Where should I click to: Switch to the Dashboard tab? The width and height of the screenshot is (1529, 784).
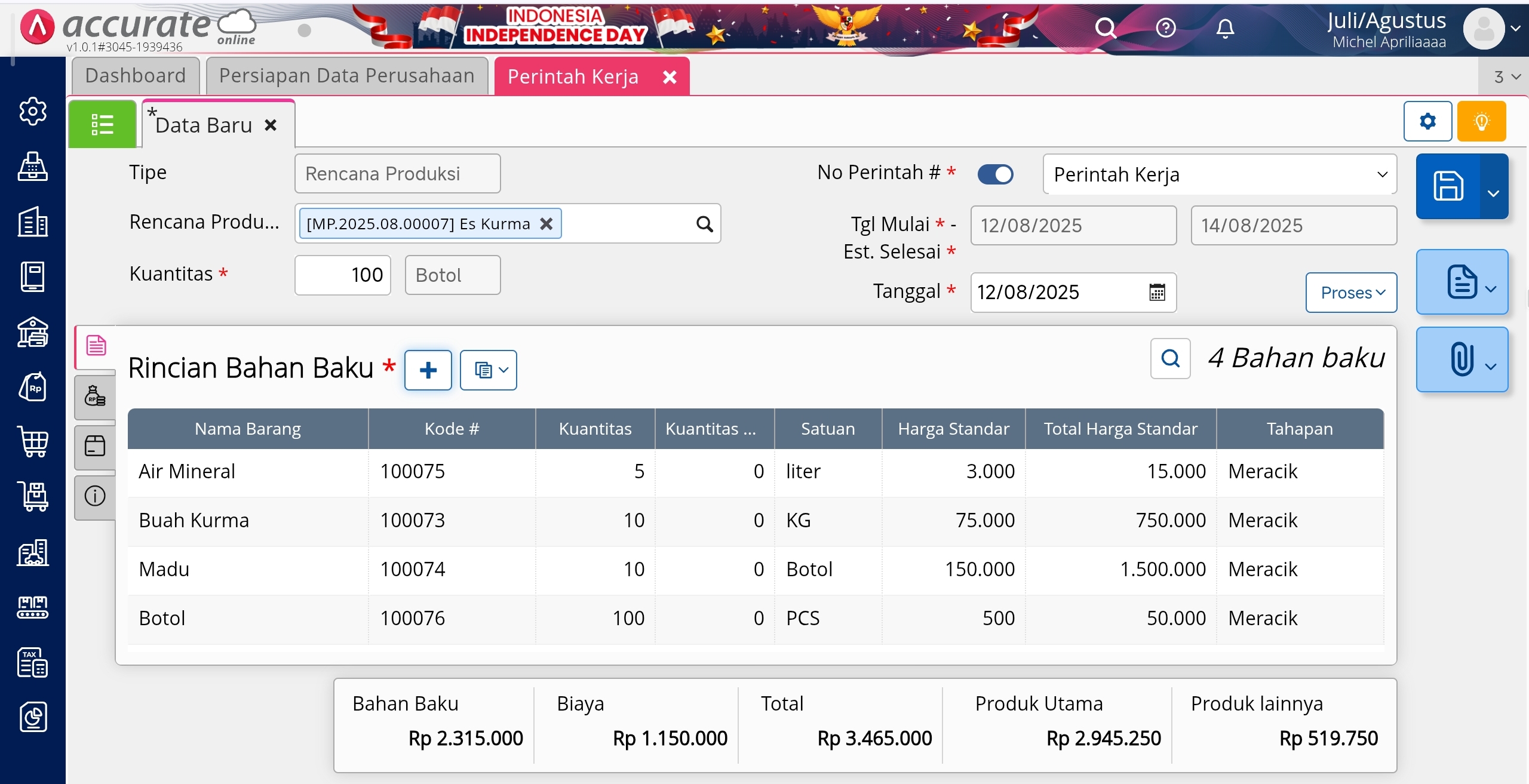pyautogui.click(x=136, y=76)
